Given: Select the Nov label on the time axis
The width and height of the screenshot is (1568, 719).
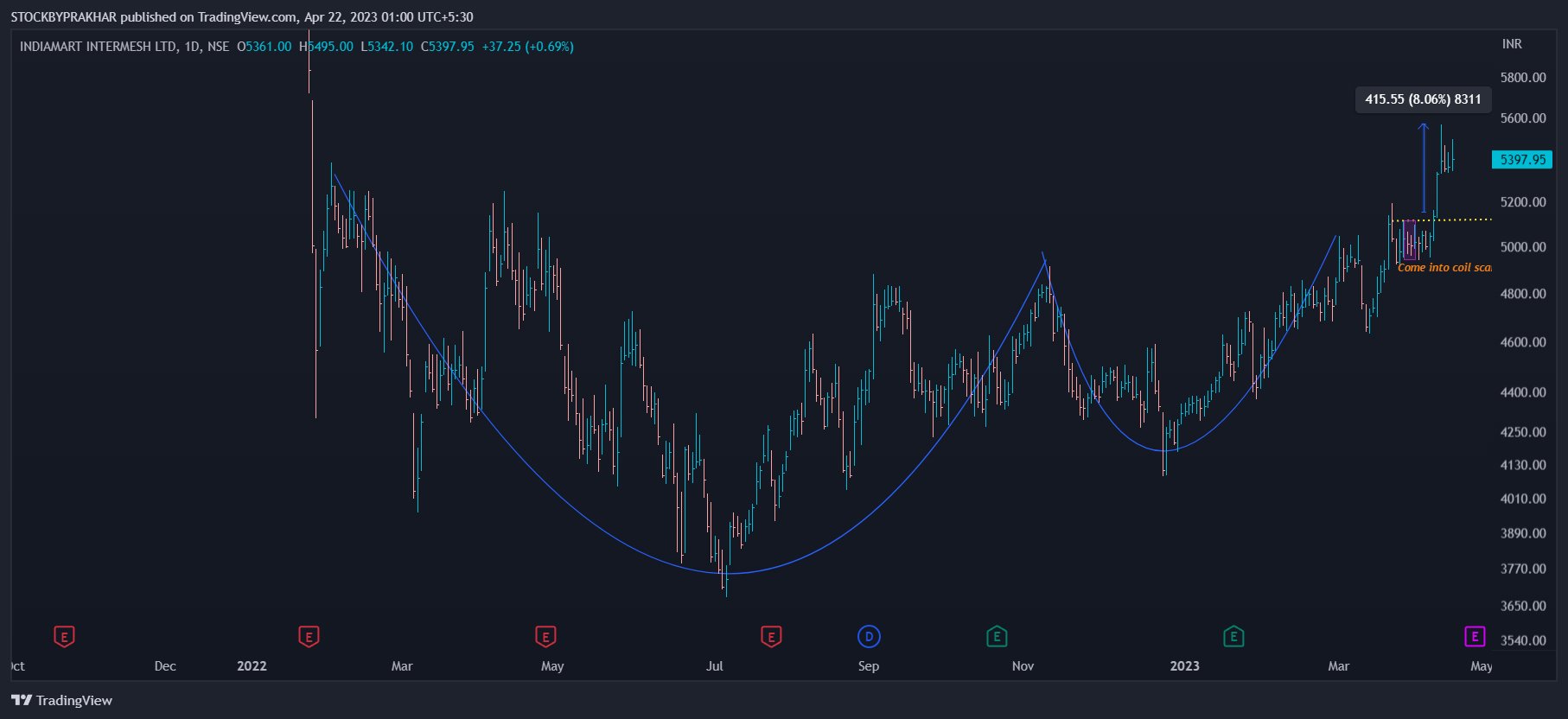Looking at the screenshot, I should 1023,666.
